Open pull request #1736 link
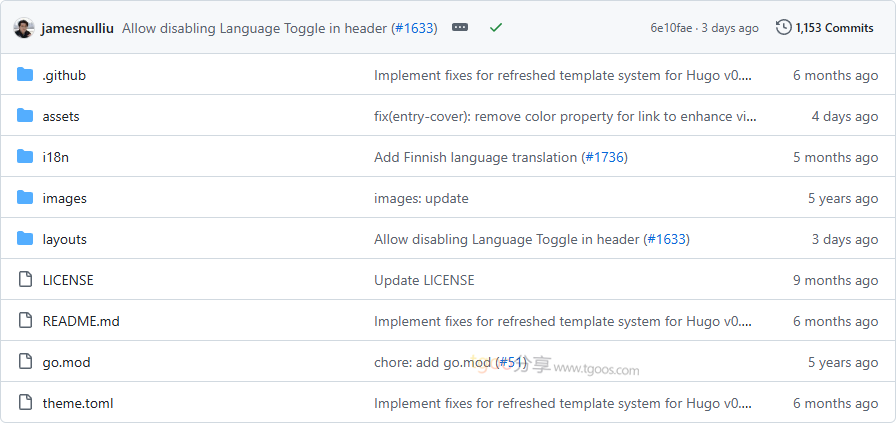The height and width of the screenshot is (423, 896). click(604, 157)
